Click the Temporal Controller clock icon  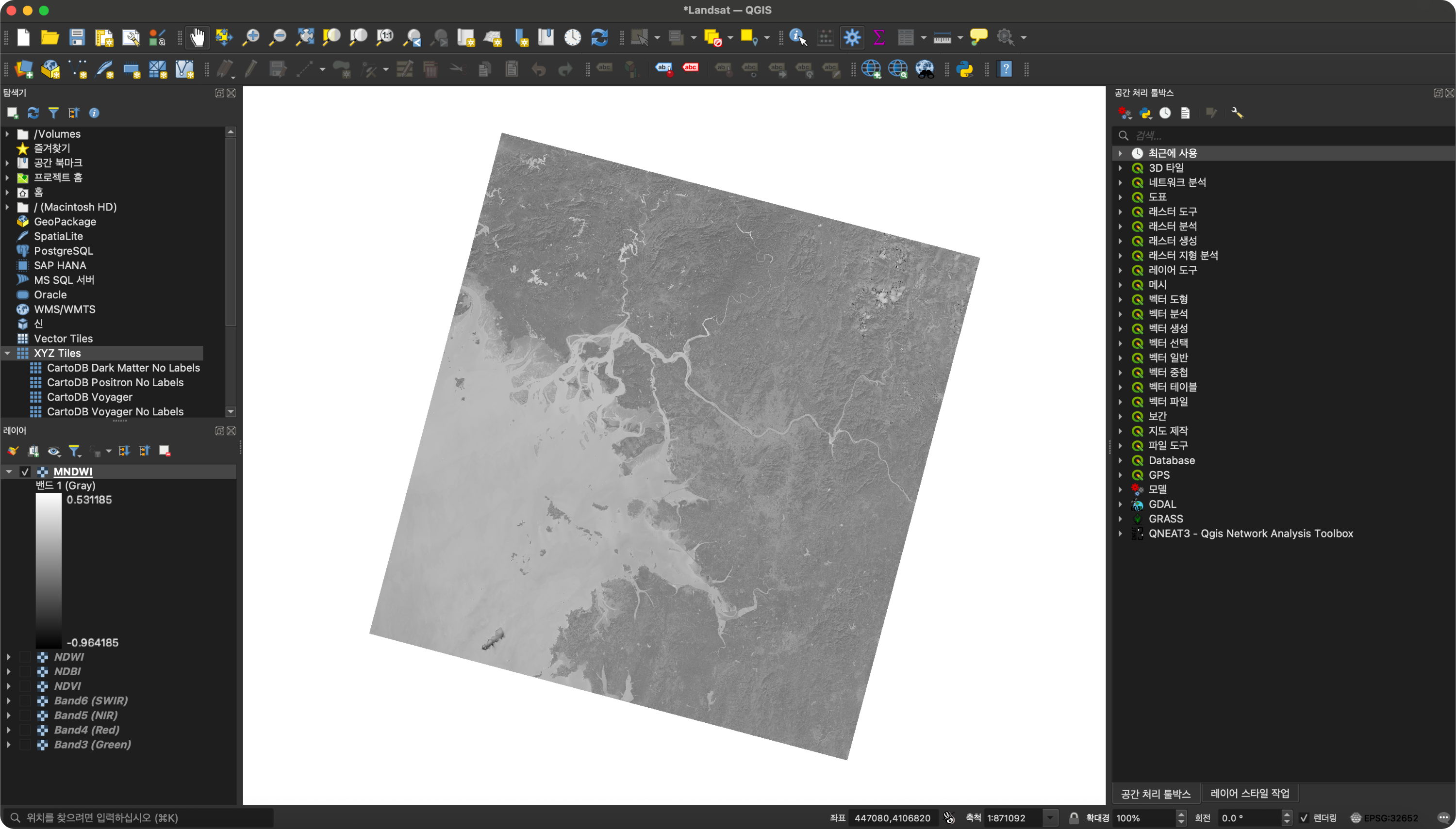(573, 37)
